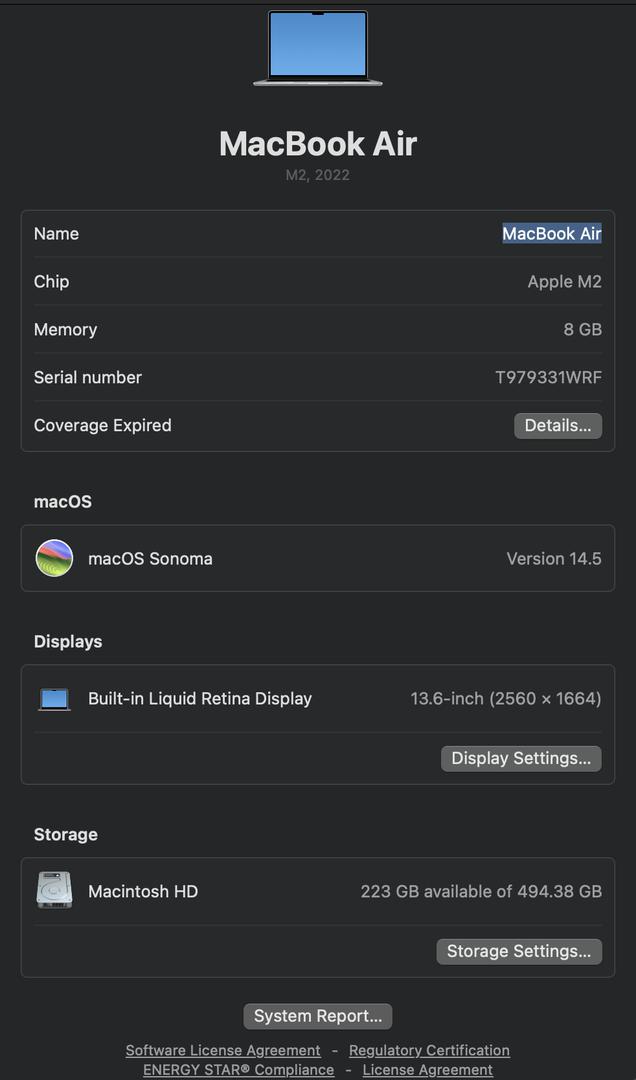Launch the System Report
The width and height of the screenshot is (636, 1080).
pos(318,1016)
